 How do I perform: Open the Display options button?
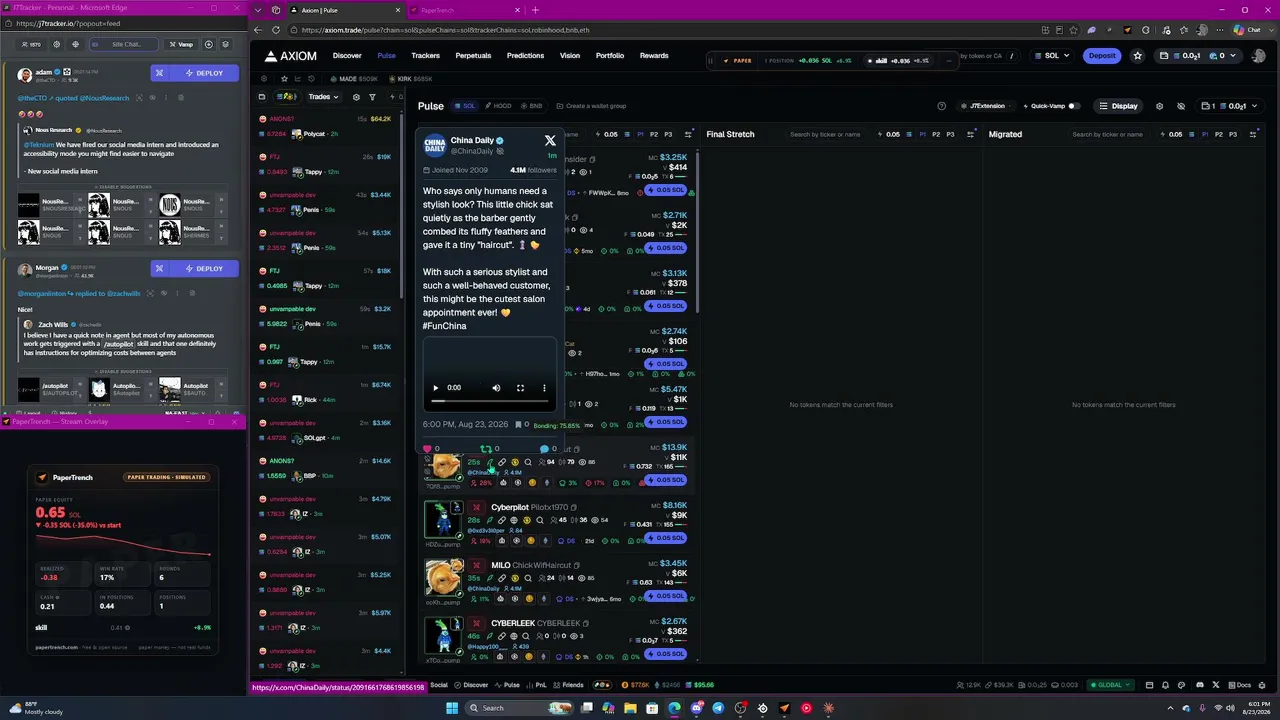[1118, 106]
